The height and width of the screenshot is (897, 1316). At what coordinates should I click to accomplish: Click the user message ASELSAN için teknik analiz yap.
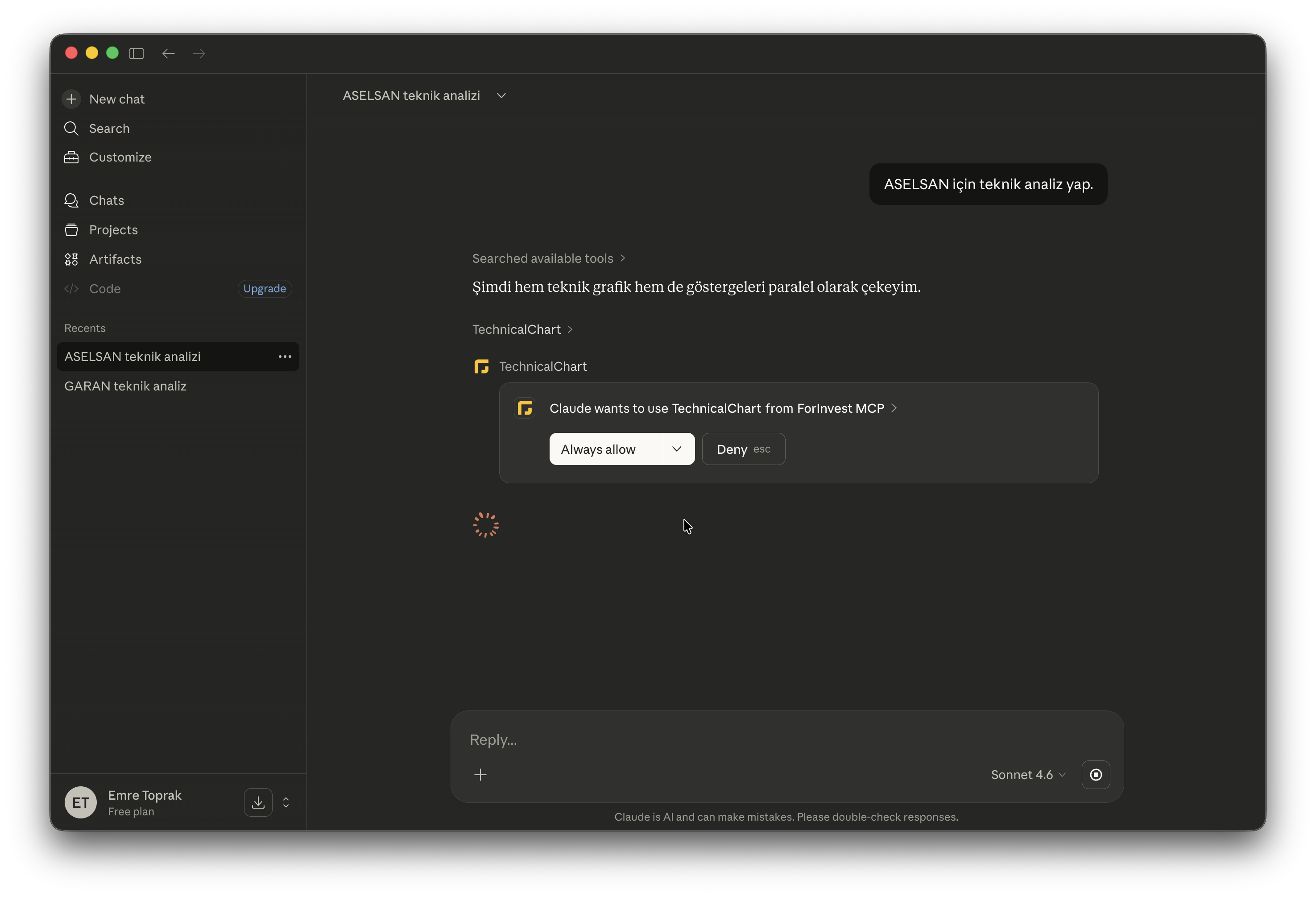click(x=988, y=184)
